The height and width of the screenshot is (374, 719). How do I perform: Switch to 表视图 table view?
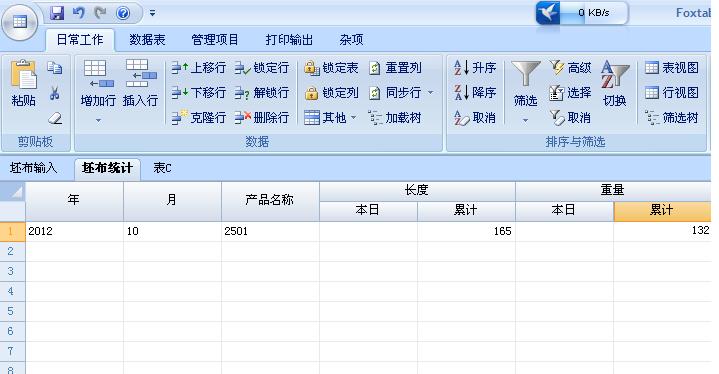671,68
